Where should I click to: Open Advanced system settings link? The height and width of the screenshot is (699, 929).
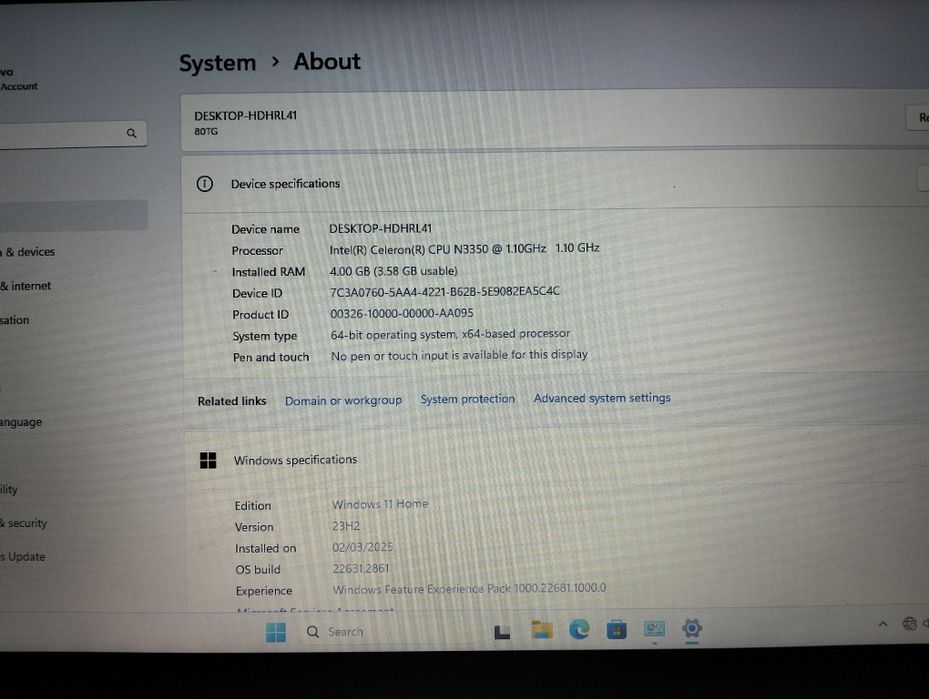coord(602,398)
